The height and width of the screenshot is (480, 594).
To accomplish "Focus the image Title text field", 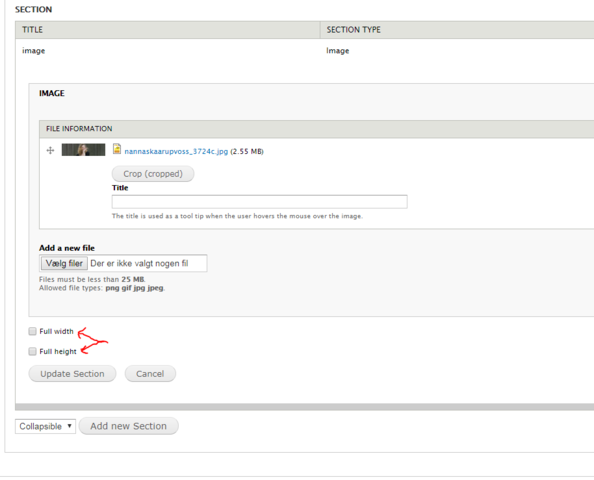I will pyautogui.click(x=259, y=202).
